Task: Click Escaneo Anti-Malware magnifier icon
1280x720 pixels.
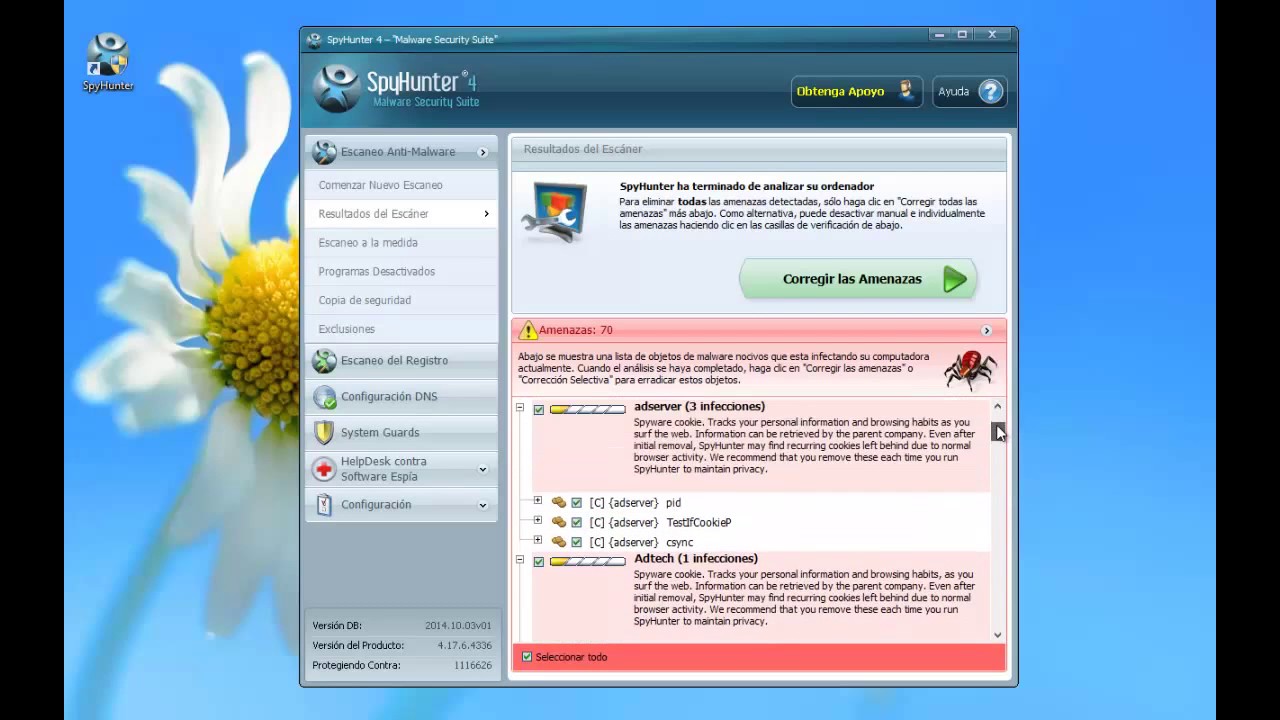Action: pyautogui.click(x=324, y=152)
